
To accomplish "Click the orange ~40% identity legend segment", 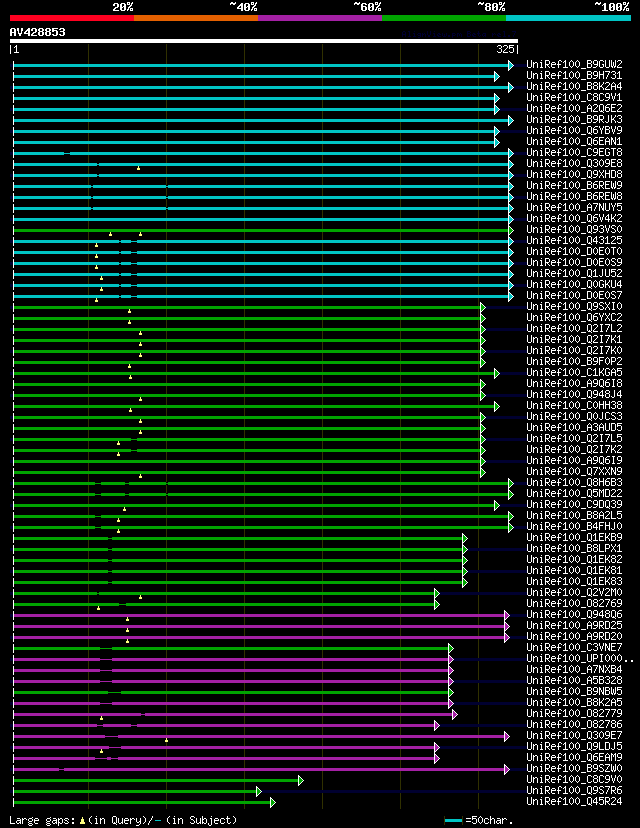I will tap(196, 18).
